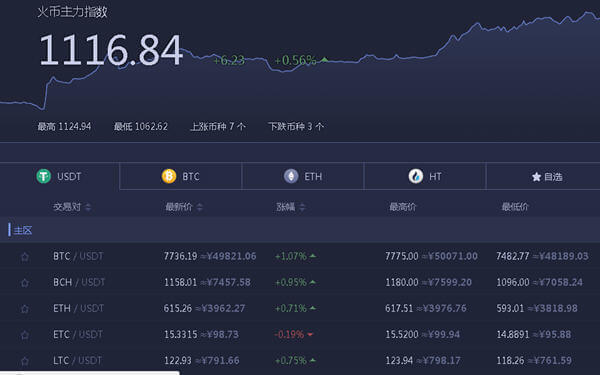Favorite the ETH / USDT pair star
600x375 pixels.
click(25, 309)
